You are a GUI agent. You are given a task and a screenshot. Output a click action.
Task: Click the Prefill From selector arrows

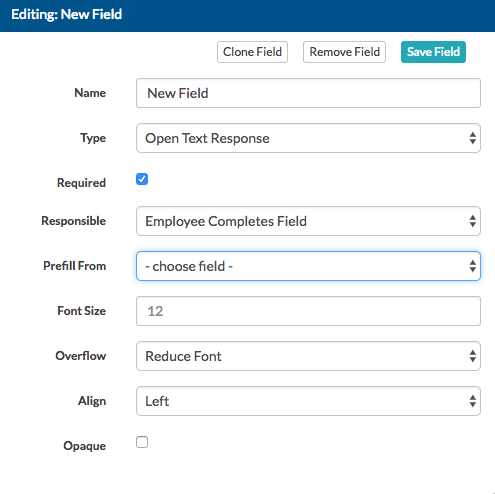tap(472, 266)
